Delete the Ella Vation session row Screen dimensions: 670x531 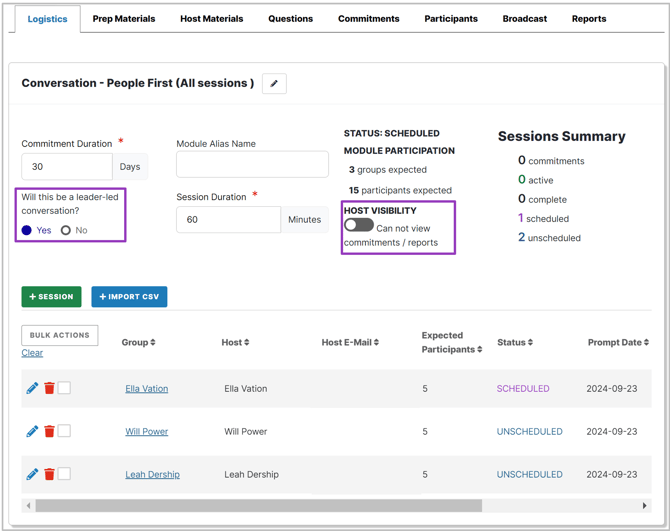click(x=49, y=388)
